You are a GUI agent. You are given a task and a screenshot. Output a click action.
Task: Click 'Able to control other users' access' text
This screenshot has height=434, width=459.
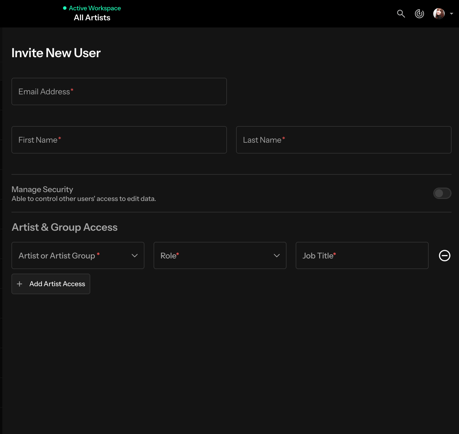(x=84, y=199)
